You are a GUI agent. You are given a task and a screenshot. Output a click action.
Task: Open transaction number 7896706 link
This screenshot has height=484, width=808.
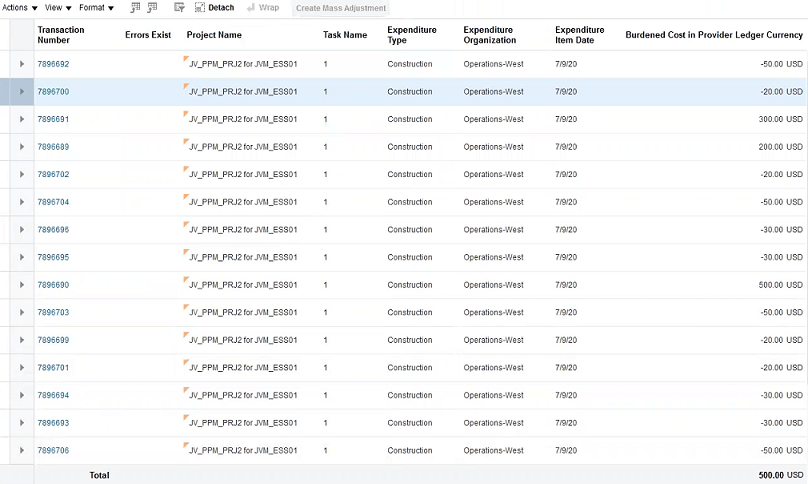53,450
